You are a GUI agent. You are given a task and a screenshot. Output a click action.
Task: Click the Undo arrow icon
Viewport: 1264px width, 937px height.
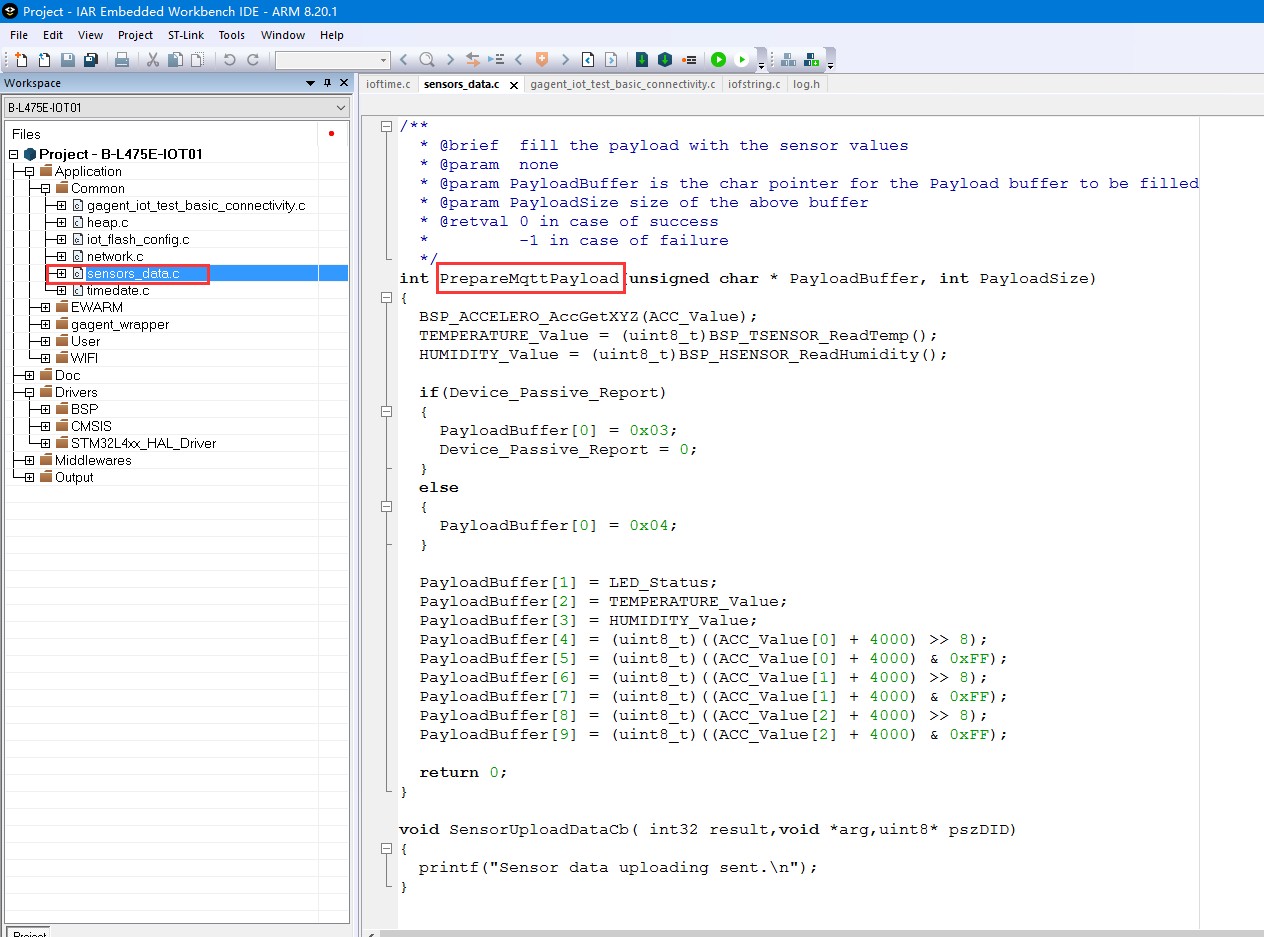click(229, 60)
